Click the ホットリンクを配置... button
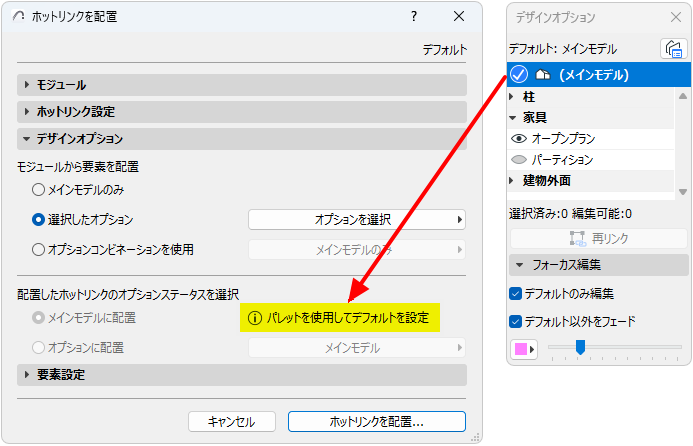 click(377, 421)
